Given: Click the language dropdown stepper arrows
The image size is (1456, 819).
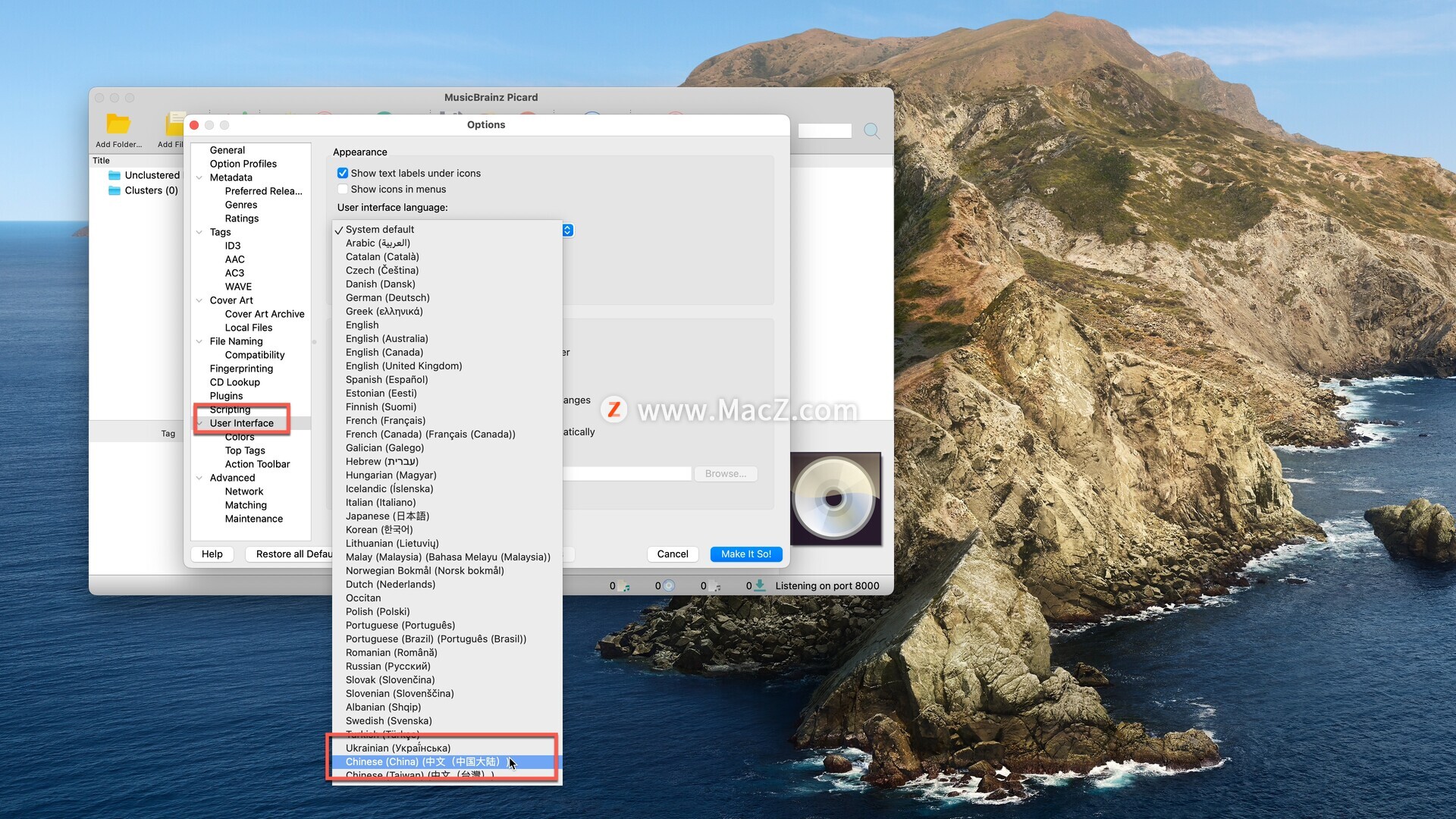Looking at the screenshot, I should click(x=568, y=230).
